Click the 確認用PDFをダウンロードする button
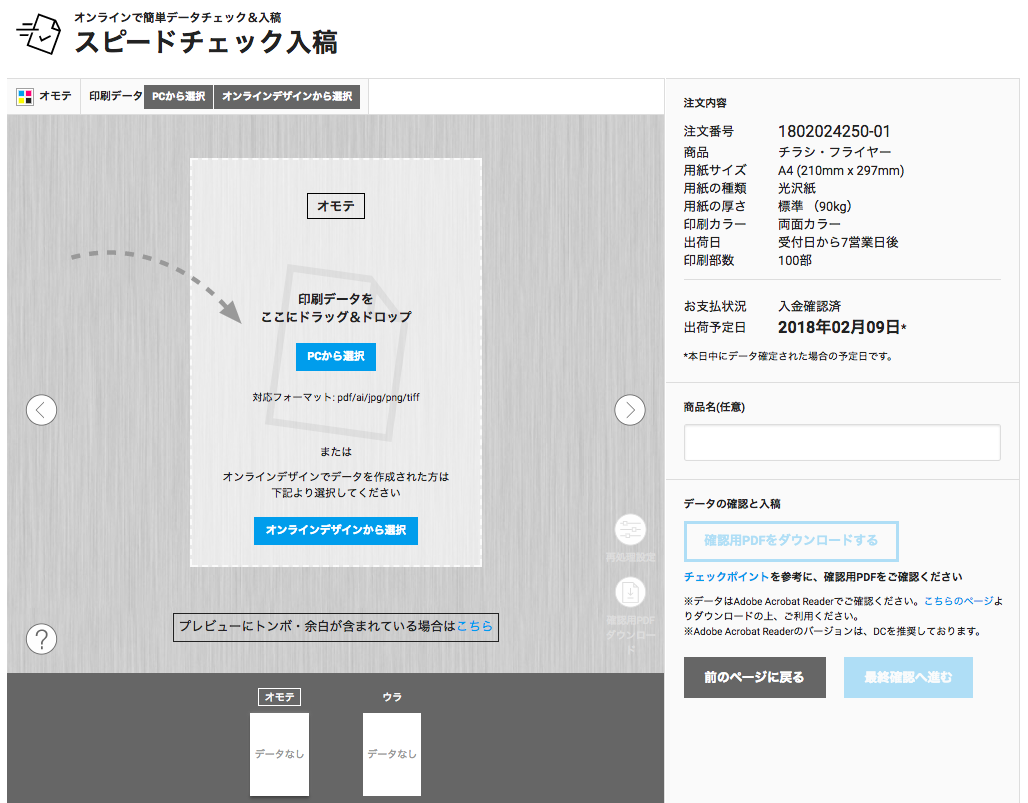 click(791, 541)
